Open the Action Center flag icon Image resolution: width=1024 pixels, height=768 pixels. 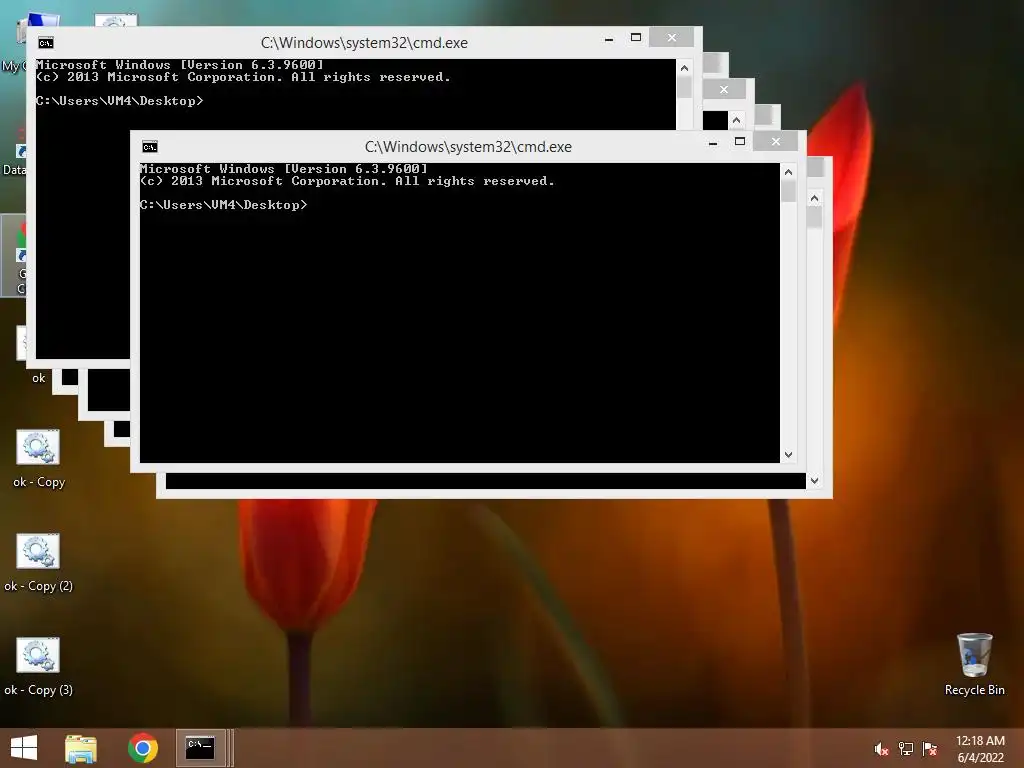click(x=930, y=749)
